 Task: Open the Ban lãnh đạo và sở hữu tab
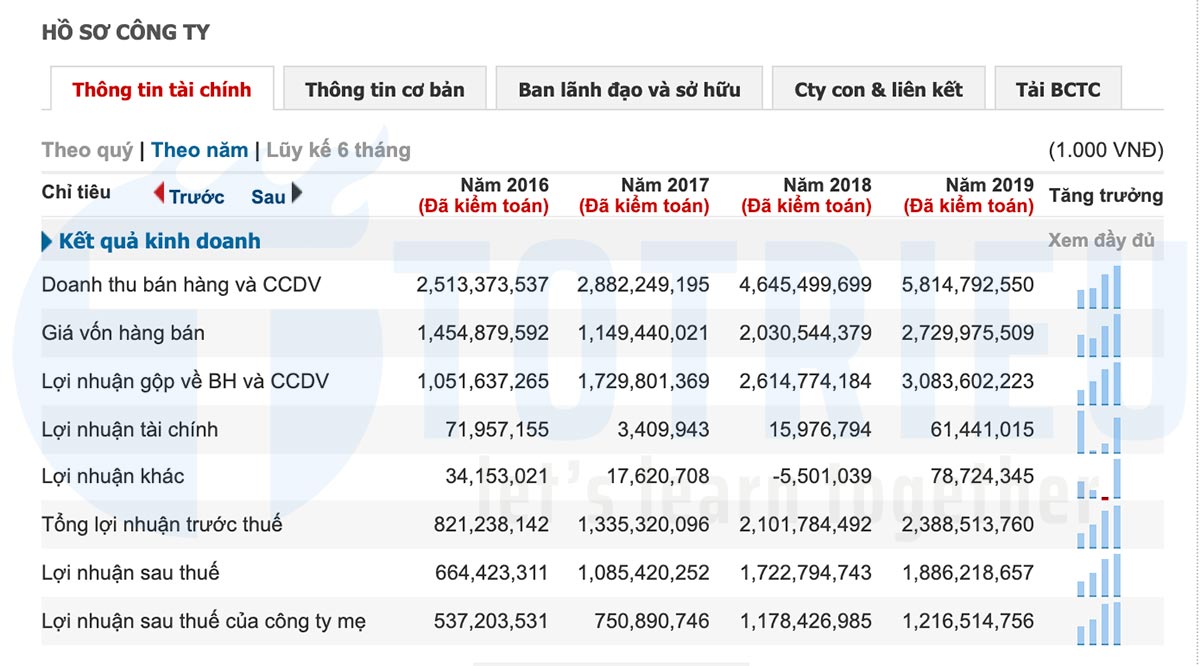(629, 89)
